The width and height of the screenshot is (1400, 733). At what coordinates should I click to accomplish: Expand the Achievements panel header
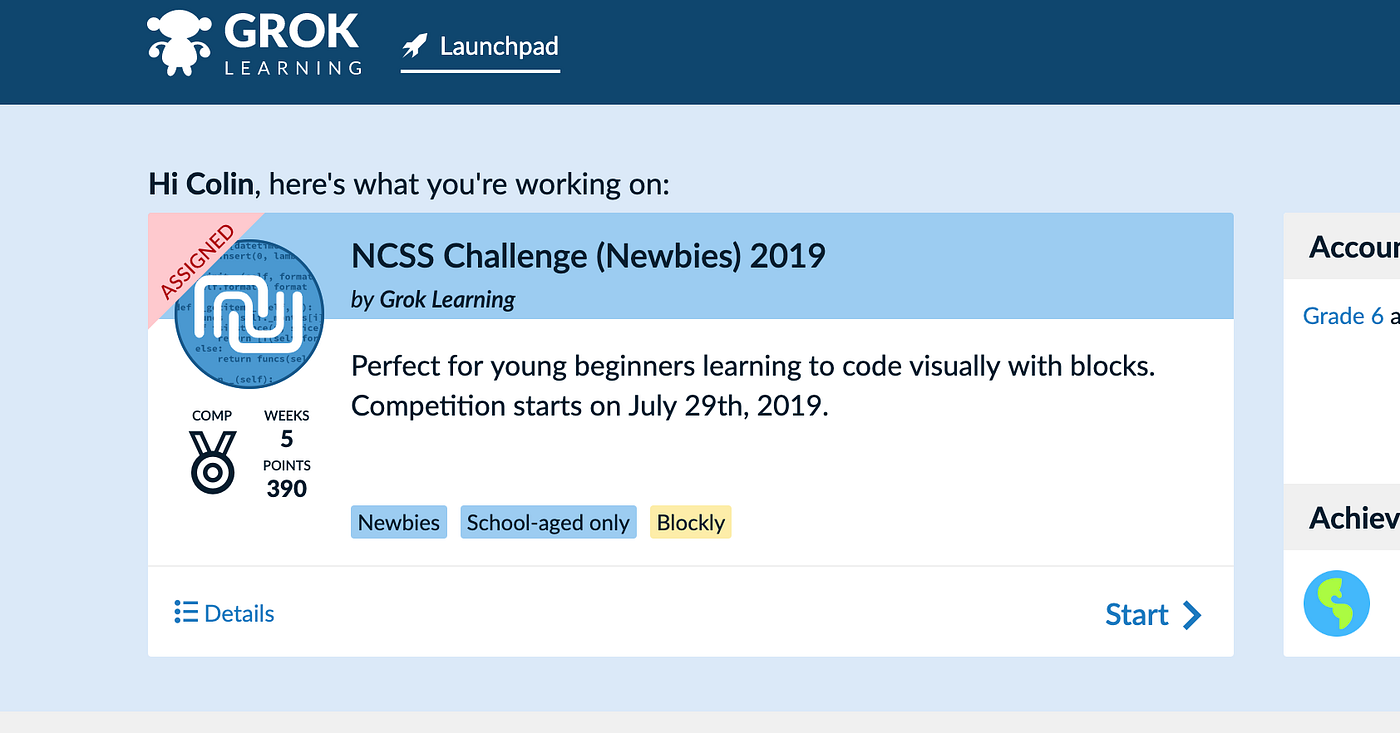click(1354, 517)
